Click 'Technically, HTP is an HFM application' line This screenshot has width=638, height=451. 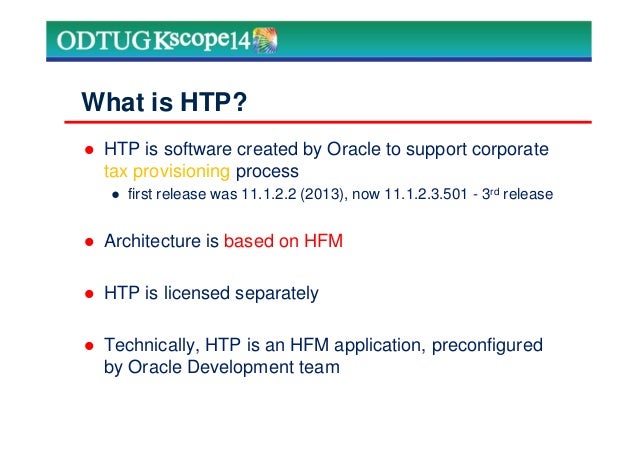(323, 345)
